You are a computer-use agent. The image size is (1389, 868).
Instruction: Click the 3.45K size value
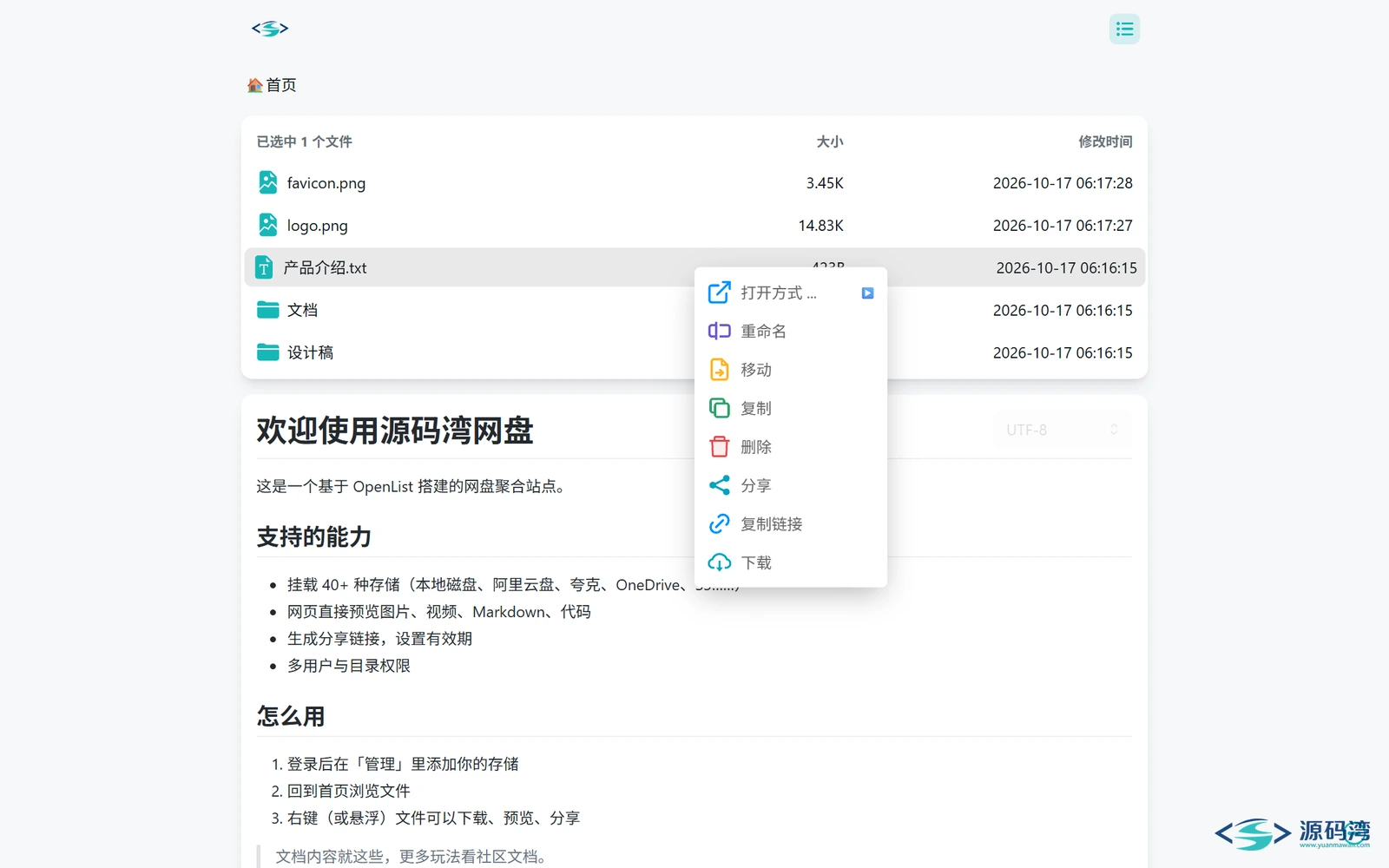825,183
